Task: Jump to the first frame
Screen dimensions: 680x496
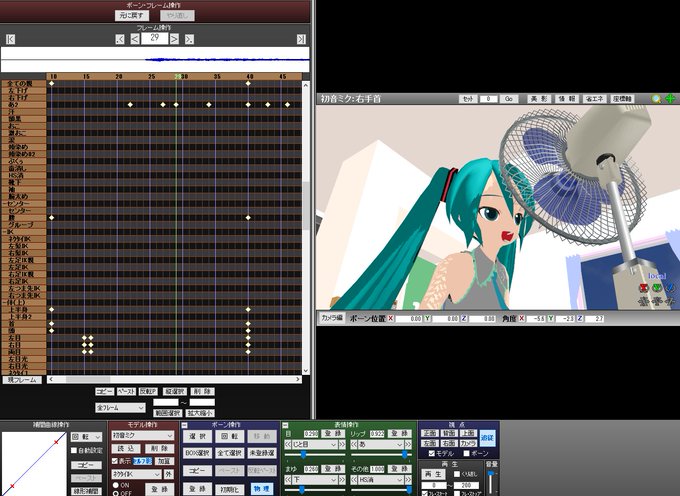Action: [x=11, y=39]
